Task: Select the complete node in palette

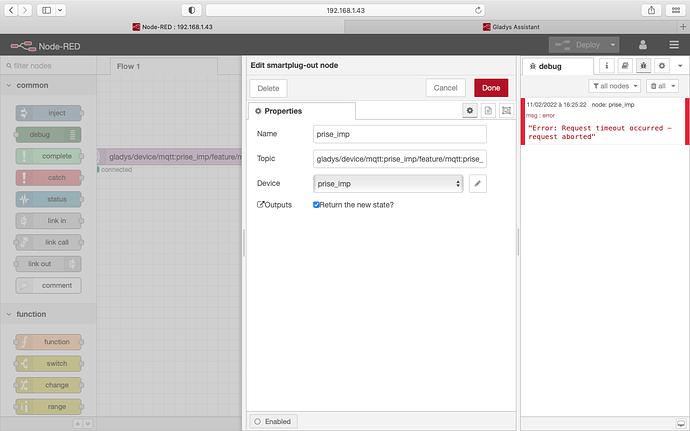Action: [x=48, y=156]
